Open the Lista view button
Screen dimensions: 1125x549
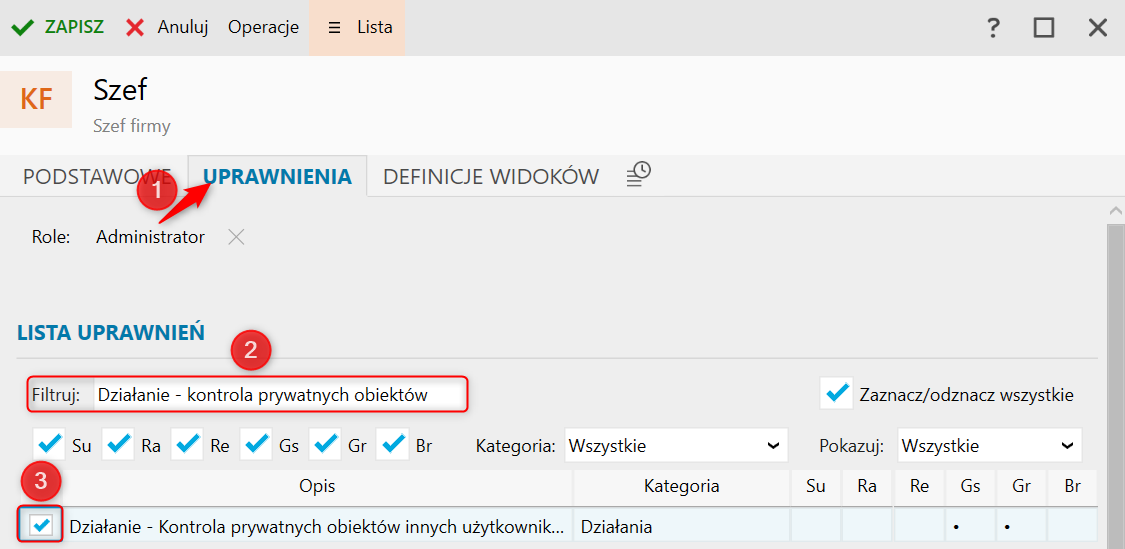(x=358, y=27)
